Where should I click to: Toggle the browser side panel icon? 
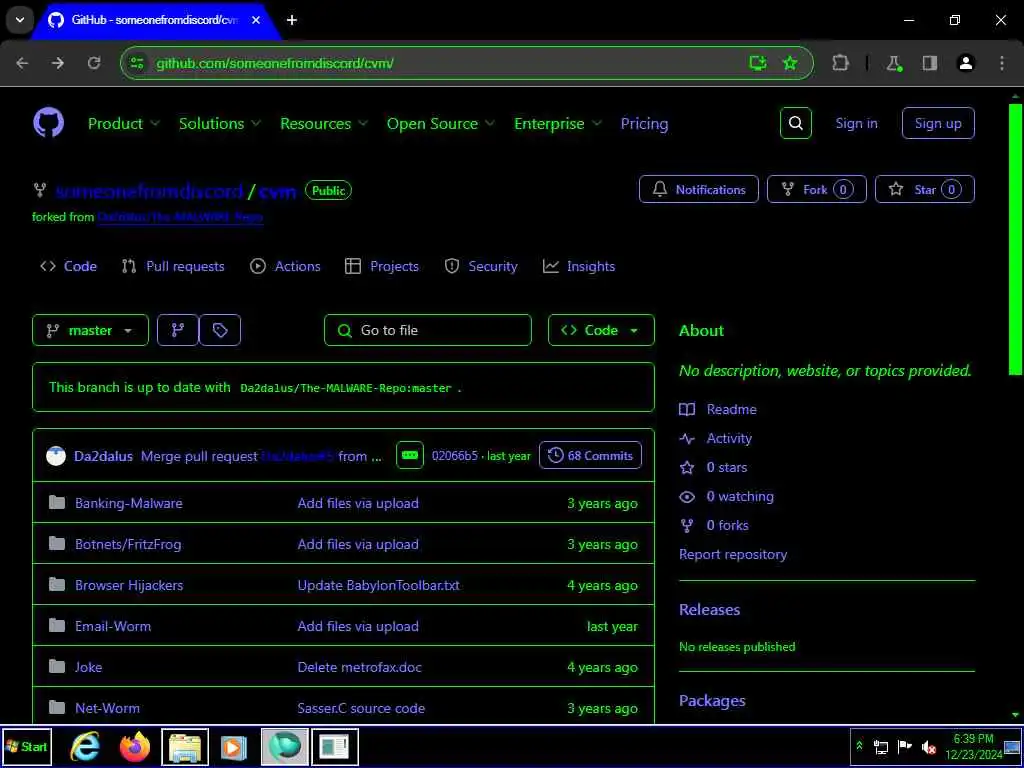(929, 63)
